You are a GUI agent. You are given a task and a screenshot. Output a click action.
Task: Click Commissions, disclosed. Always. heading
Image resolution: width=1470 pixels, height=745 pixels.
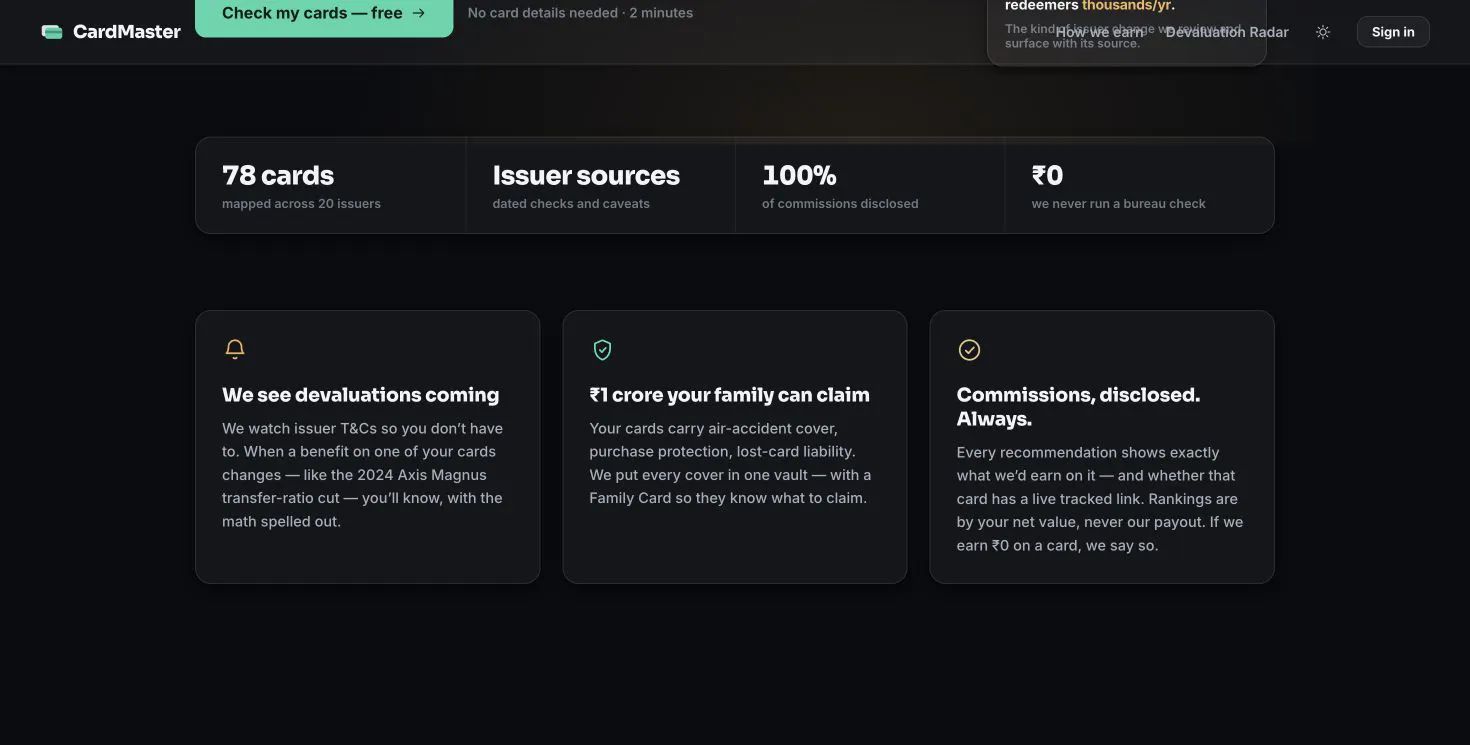[x=1078, y=407]
